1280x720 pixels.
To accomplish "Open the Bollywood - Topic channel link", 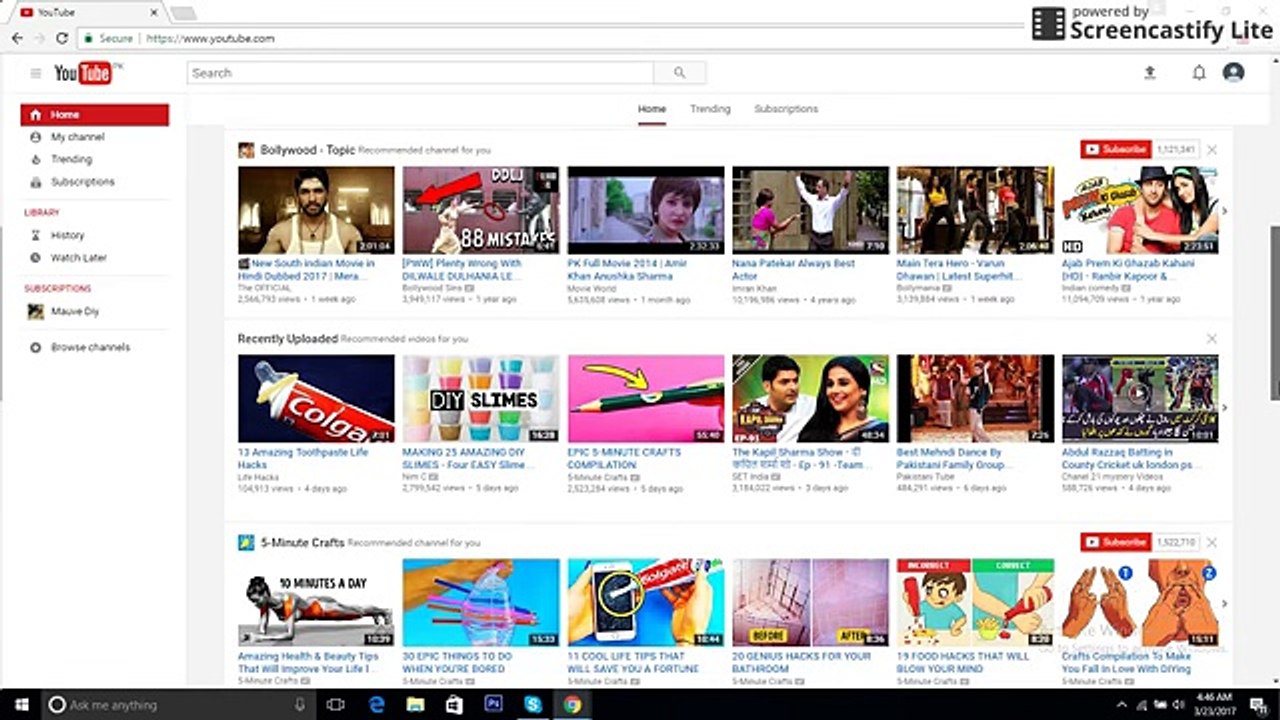I will 308,150.
